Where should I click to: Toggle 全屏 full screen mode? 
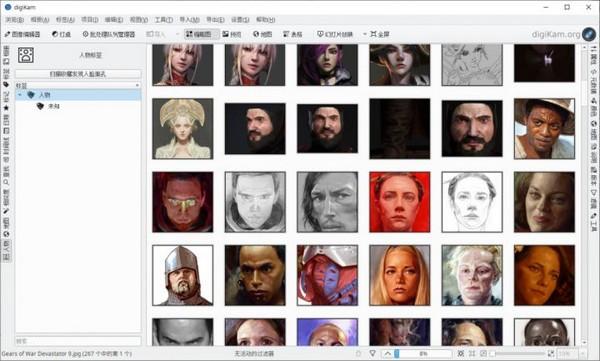(x=380, y=34)
